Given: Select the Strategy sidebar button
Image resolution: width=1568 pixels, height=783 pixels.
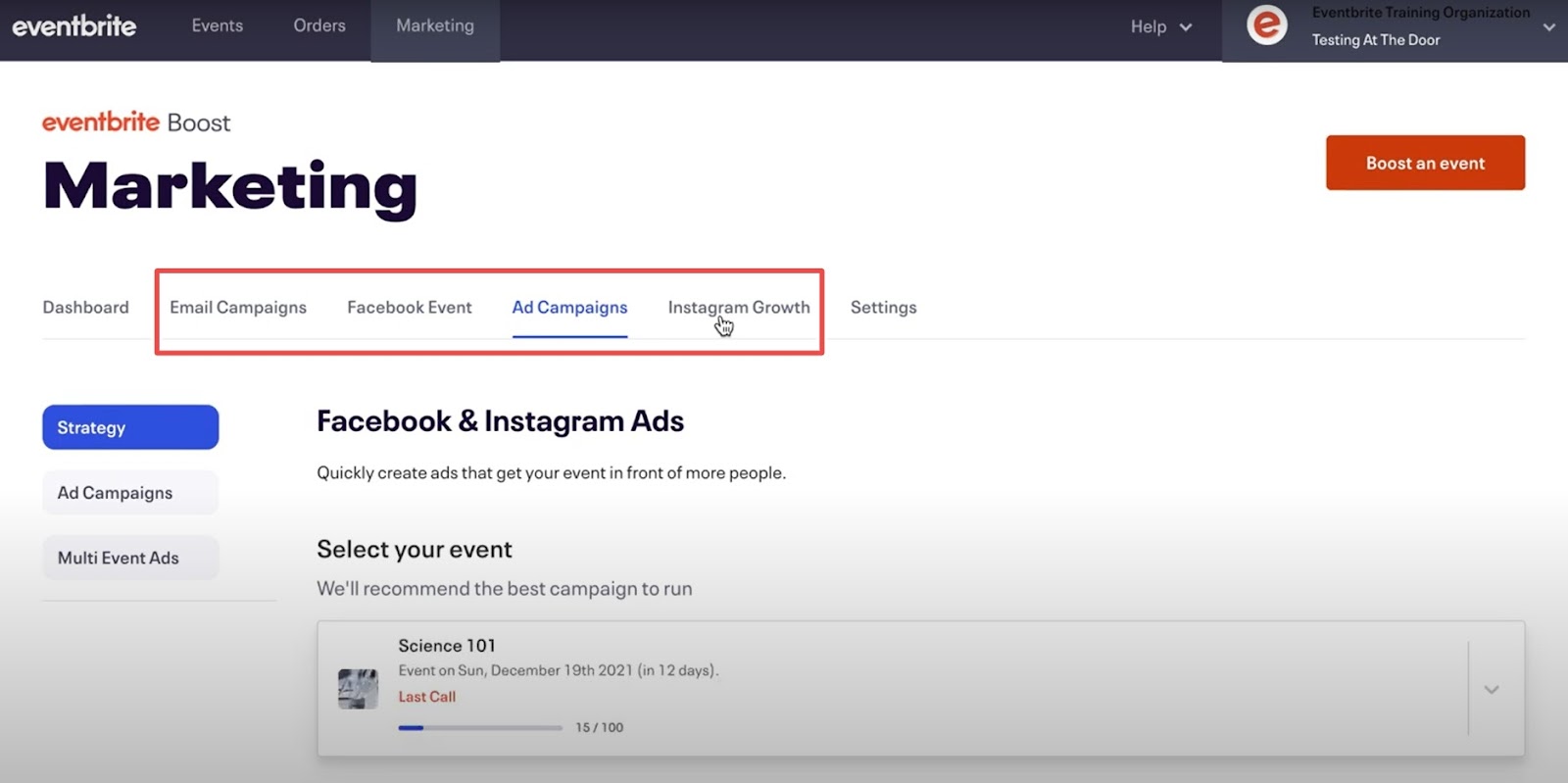Looking at the screenshot, I should pos(130,427).
